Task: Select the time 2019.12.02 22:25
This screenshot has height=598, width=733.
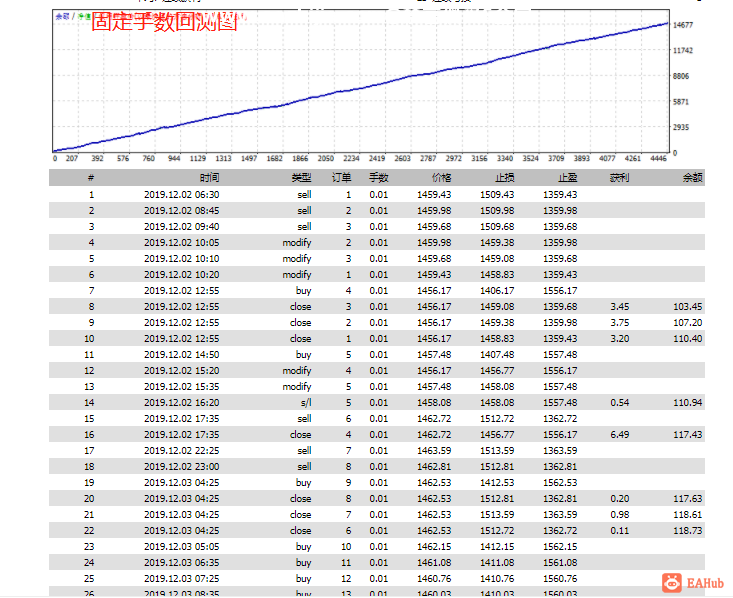Action: [x=181, y=451]
